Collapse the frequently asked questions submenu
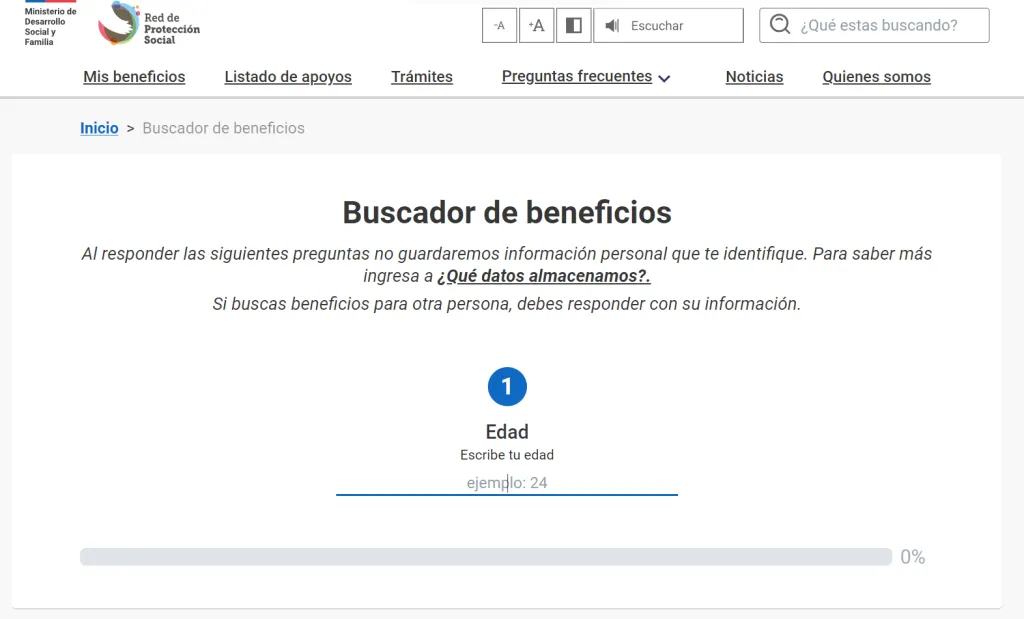The width and height of the screenshot is (1024, 619). tap(664, 77)
